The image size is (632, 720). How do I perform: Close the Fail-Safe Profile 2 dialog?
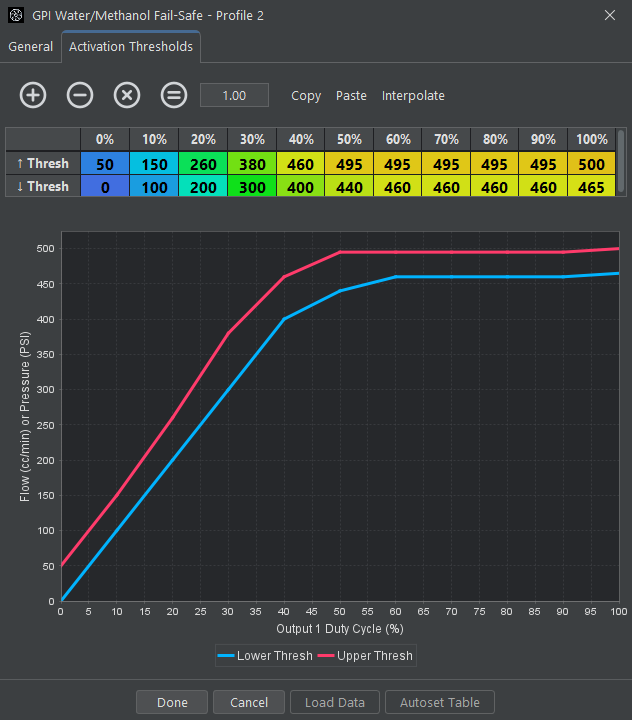point(610,15)
